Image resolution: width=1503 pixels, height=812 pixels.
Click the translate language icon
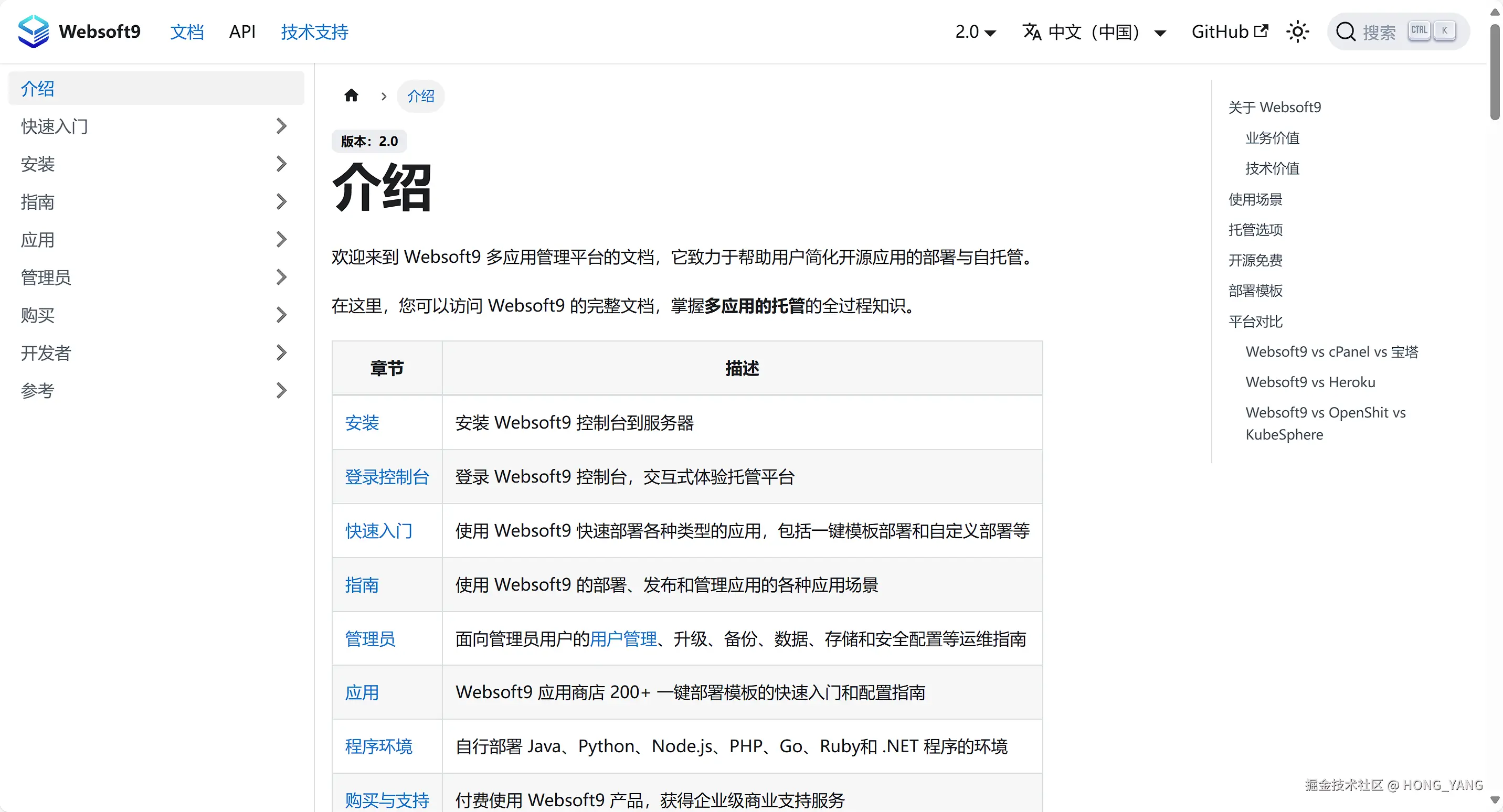click(1032, 31)
